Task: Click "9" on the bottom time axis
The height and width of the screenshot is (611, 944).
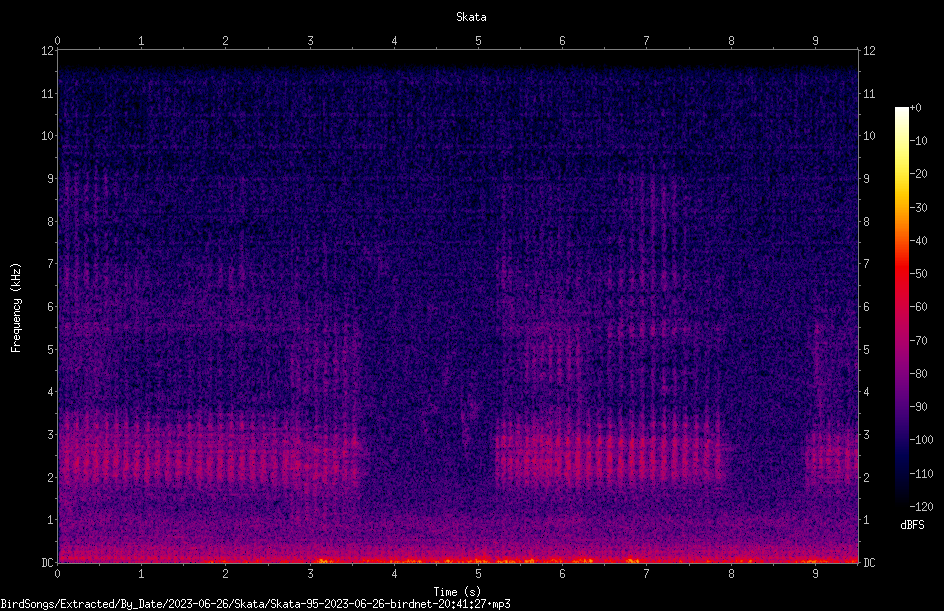Action: point(815,574)
